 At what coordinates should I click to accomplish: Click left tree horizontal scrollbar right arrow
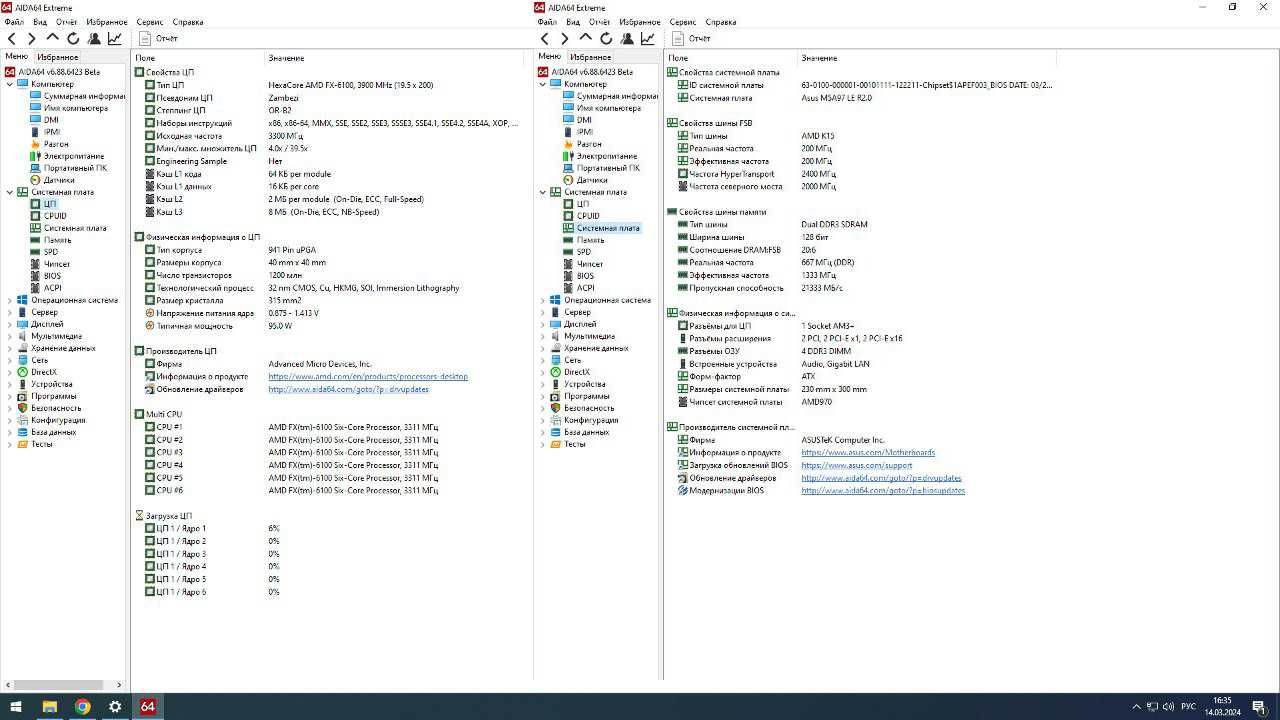pos(120,685)
